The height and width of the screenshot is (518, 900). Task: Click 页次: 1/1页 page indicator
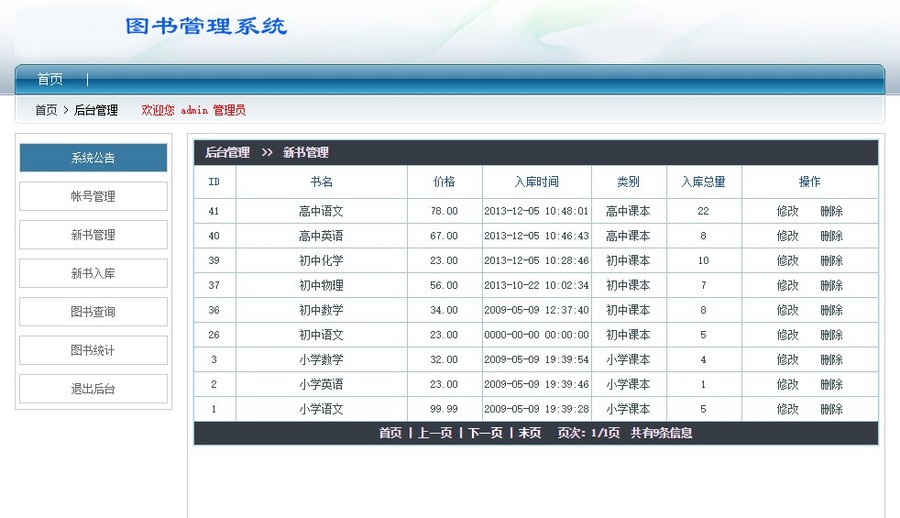point(589,433)
